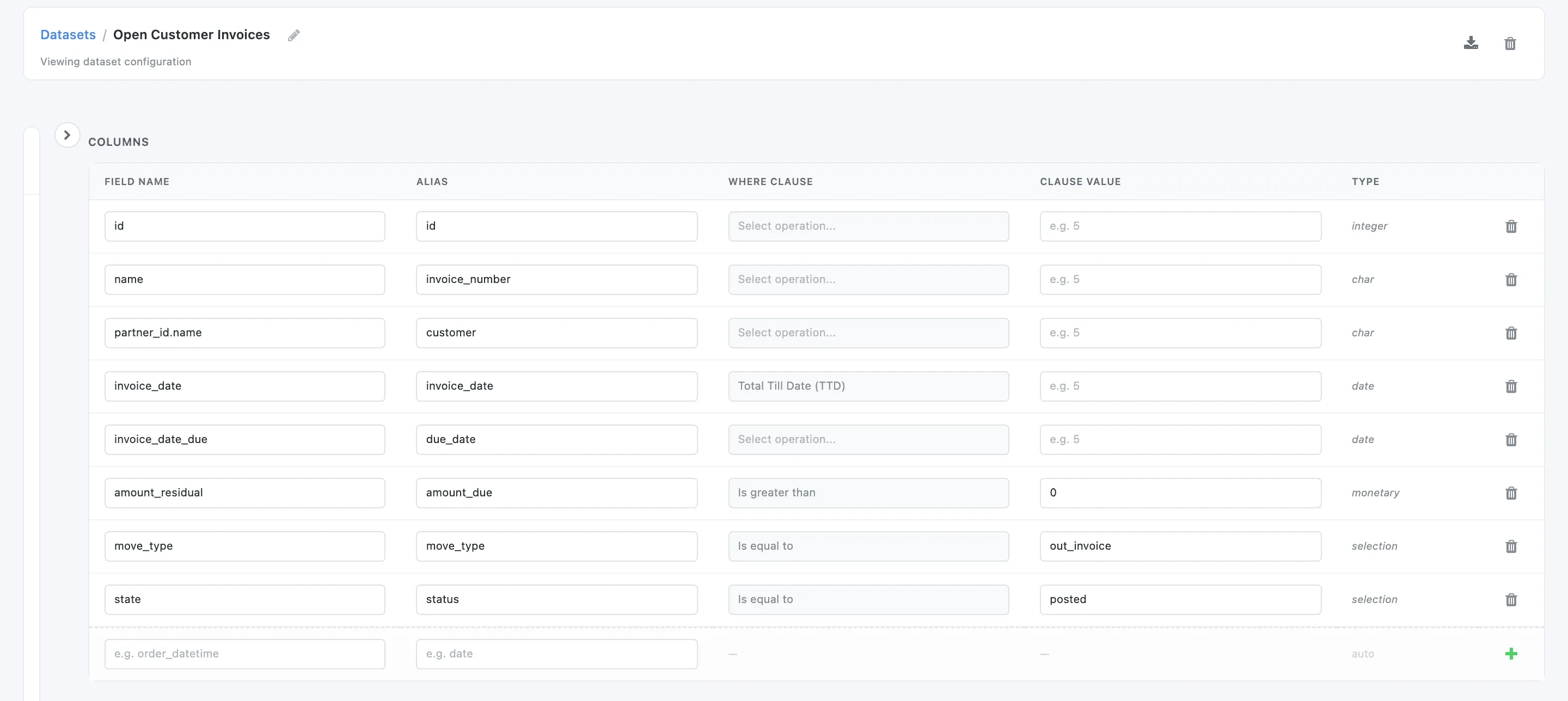Edit the partner_id.name field name input

[x=244, y=333]
